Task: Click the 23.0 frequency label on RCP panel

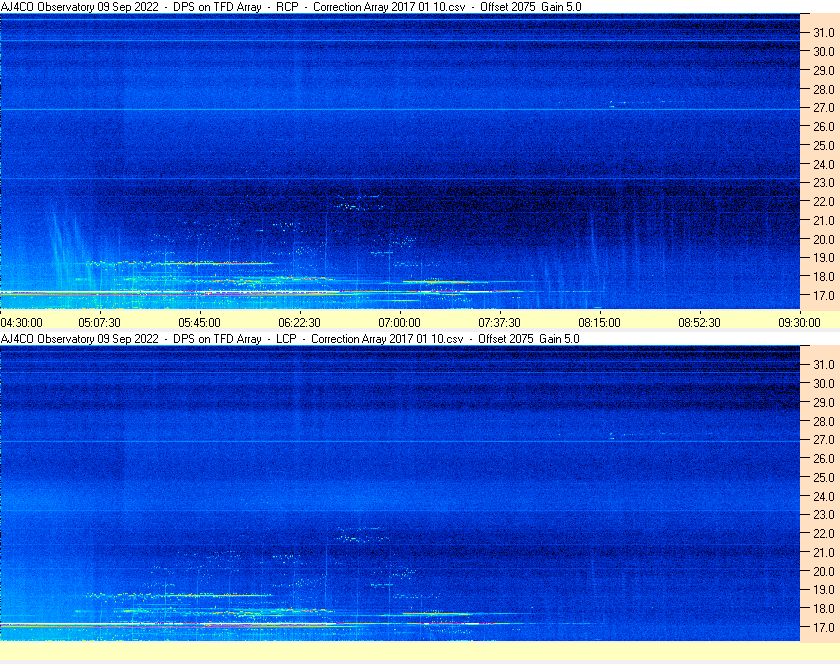Action: click(824, 183)
